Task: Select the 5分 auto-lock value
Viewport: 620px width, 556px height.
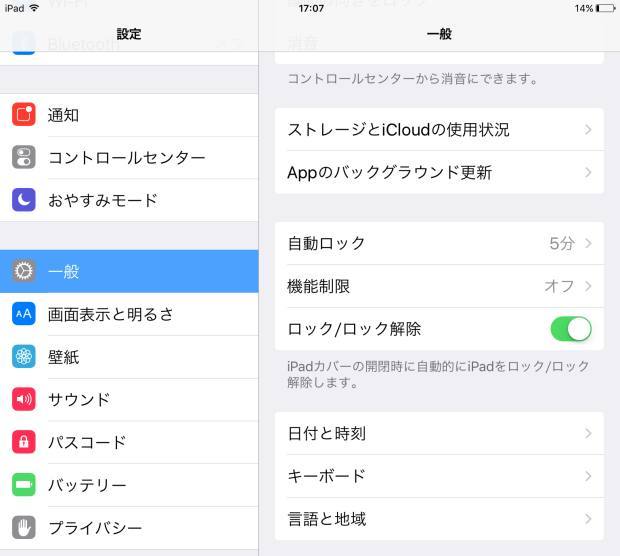Action: pyautogui.click(x=561, y=243)
